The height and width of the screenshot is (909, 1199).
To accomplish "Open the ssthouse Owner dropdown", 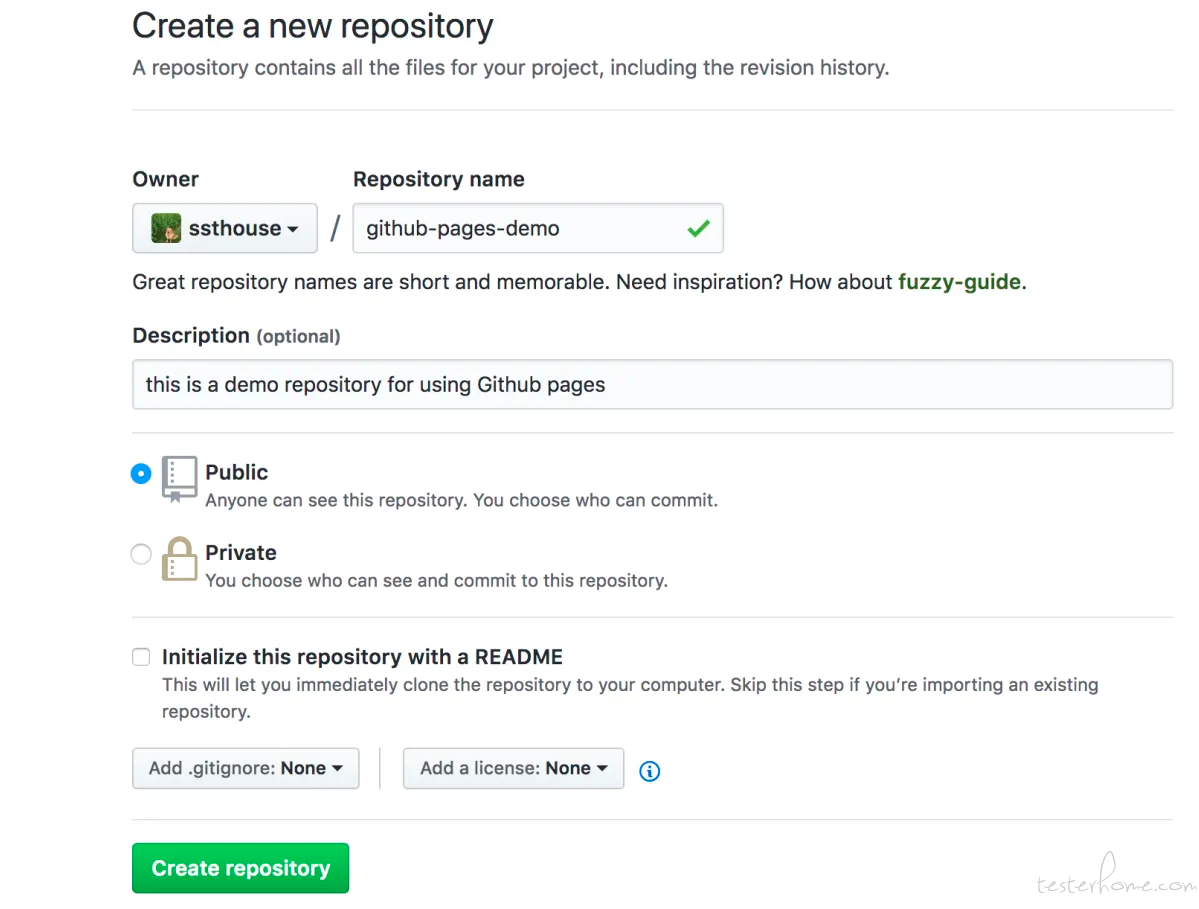I will pyautogui.click(x=225, y=228).
